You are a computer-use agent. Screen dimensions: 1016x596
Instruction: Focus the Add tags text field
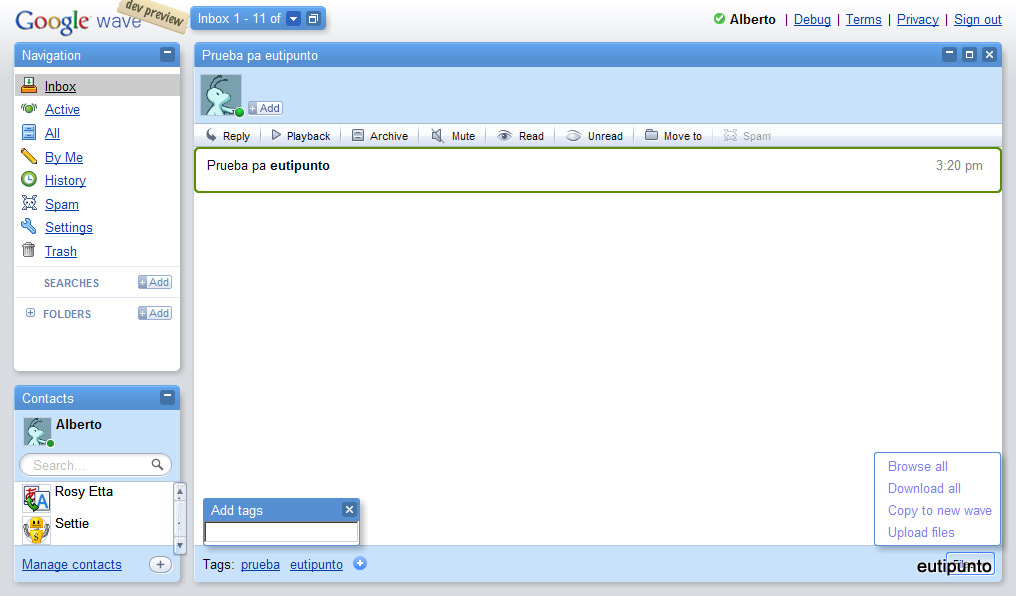pos(281,532)
